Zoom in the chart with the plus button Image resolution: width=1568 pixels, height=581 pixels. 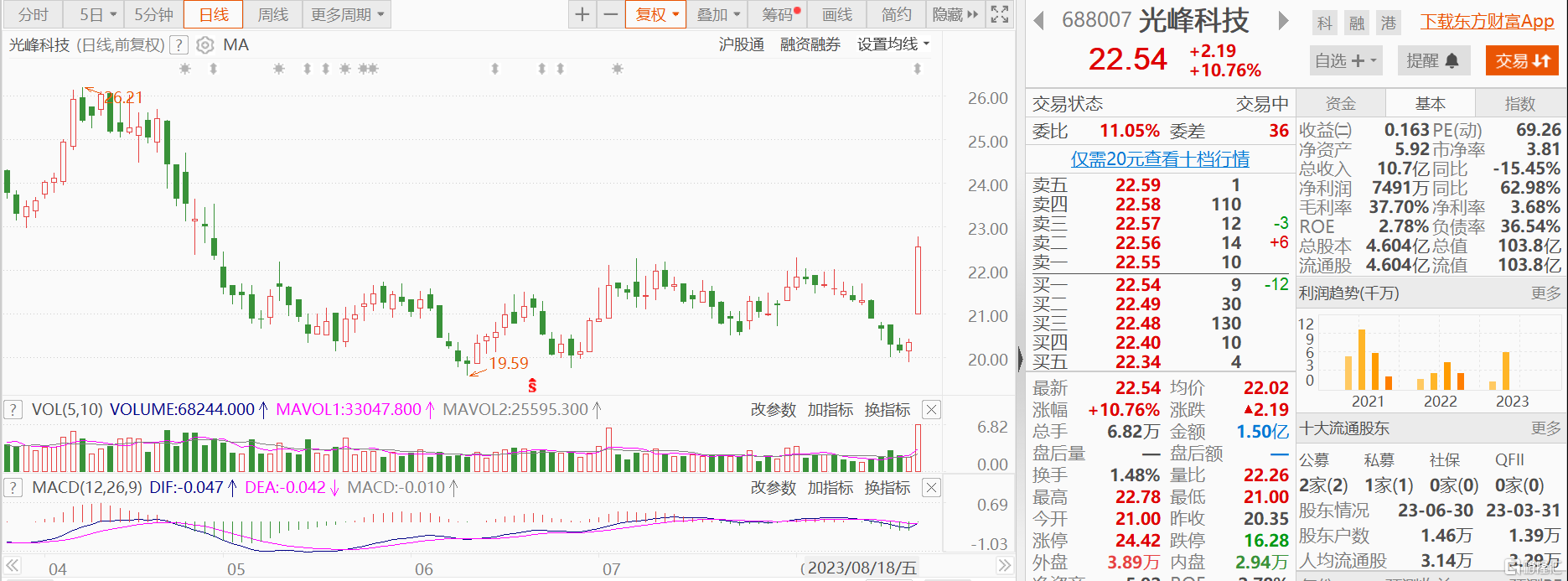pyautogui.click(x=582, y=14)
